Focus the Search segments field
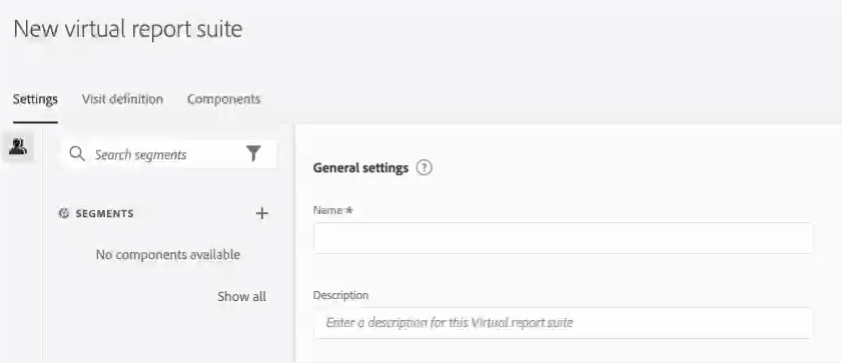This screenshot has height=363, width=842. 168,155
